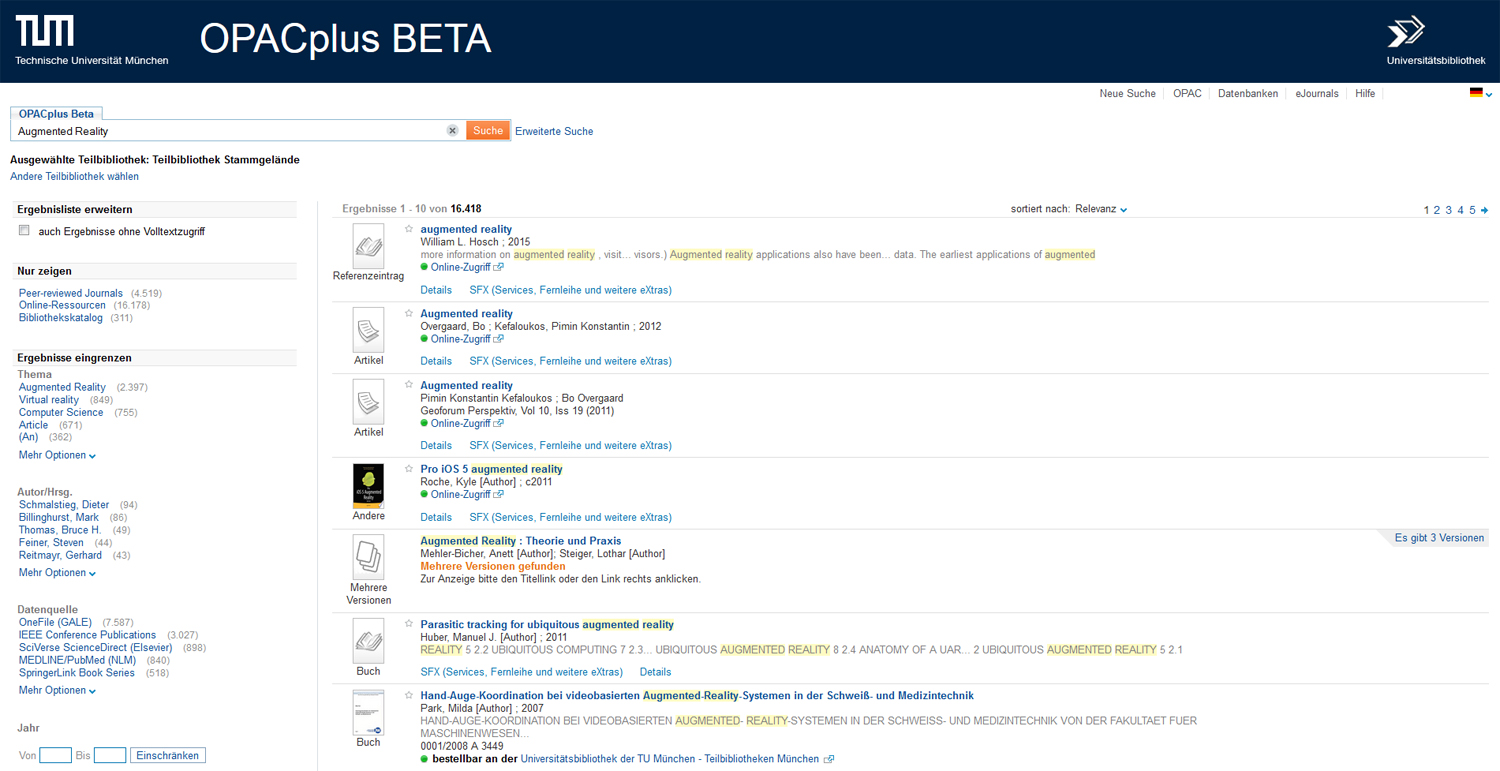This screenshot has height=771, width=1500.
Task: Star the Parasitic tracking book entry
Action: pos(409,624)
